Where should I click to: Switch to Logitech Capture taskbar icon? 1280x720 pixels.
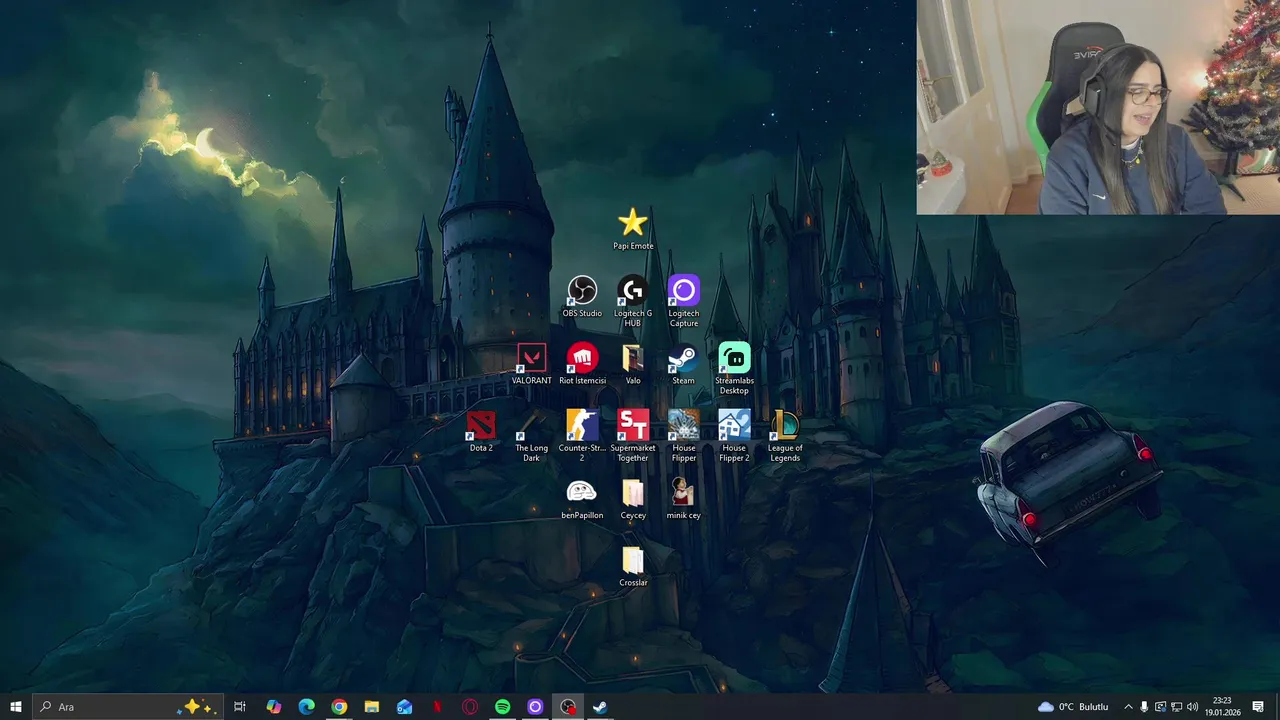click(535, 707)
